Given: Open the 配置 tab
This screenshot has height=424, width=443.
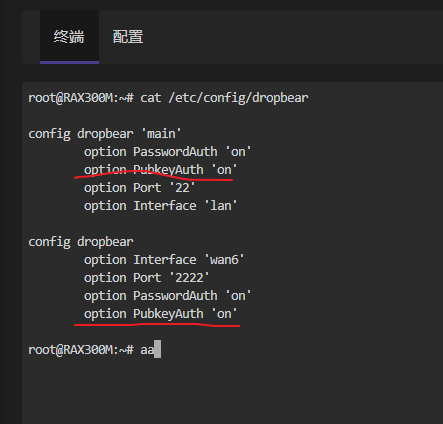Looking at the screenshot, I should pyautogui.click(x=128, y=37).
